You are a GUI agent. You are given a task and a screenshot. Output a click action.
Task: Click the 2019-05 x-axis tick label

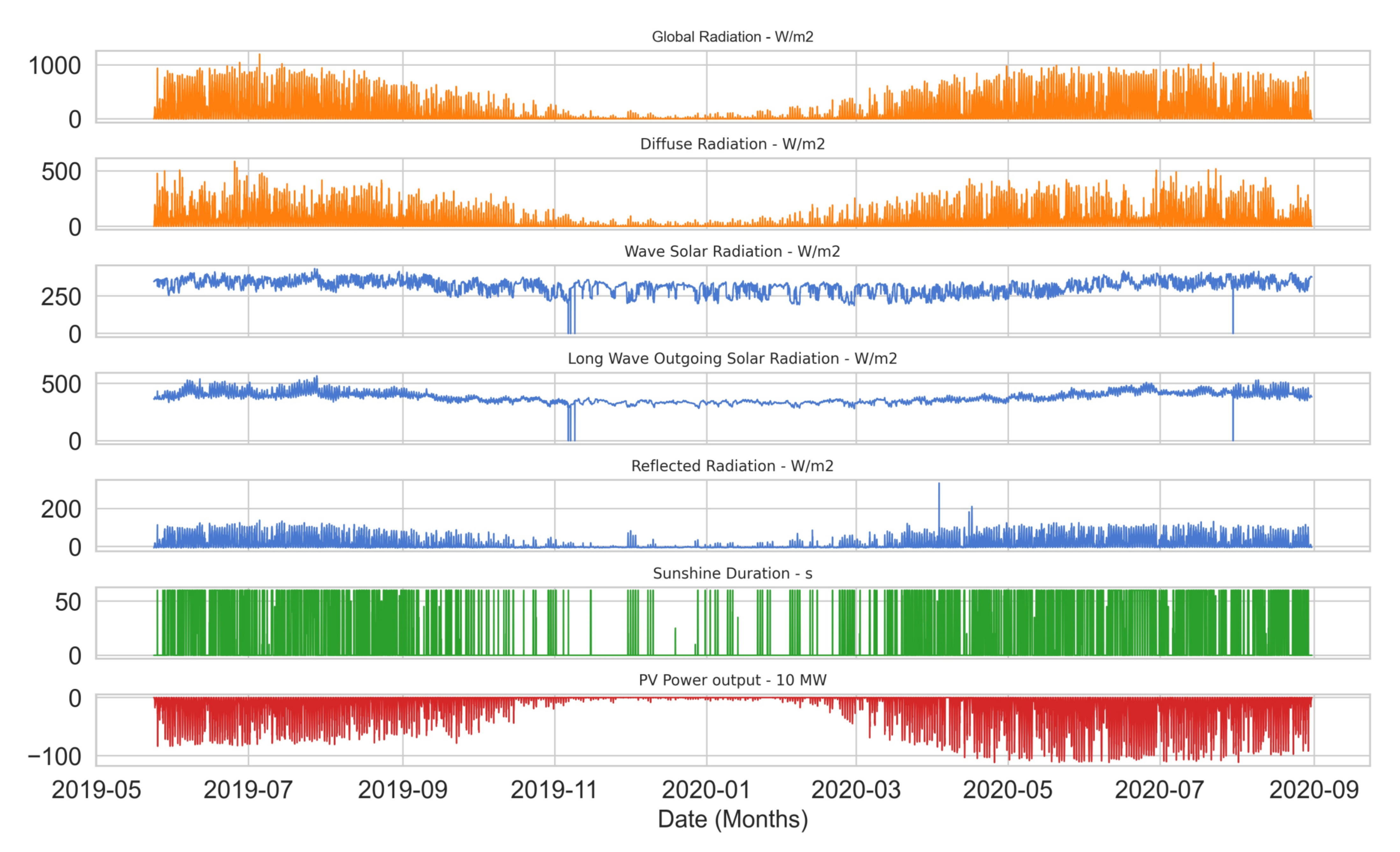(x=96, y=790)
